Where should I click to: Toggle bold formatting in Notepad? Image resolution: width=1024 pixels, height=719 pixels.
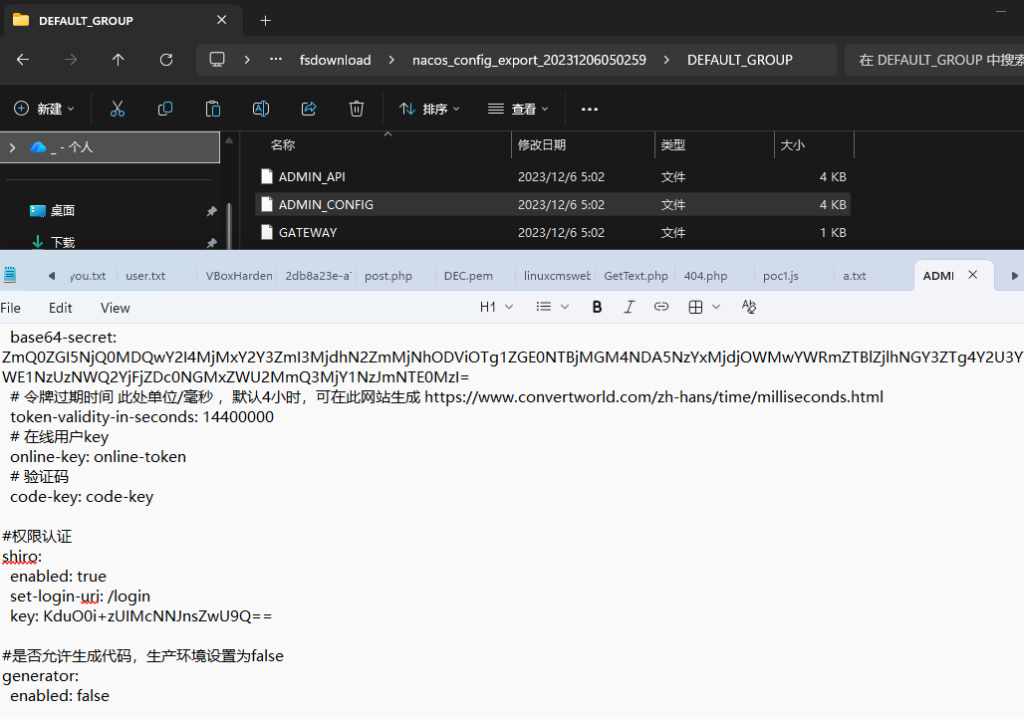tap(597, 307)
